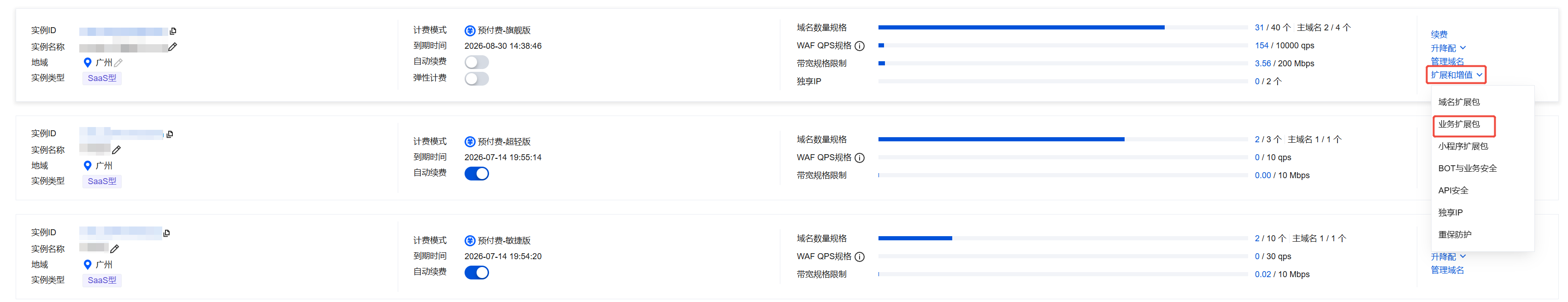
Task: Collapse the 扩展和增值 dropdown
Action: tap(1456, 75)
